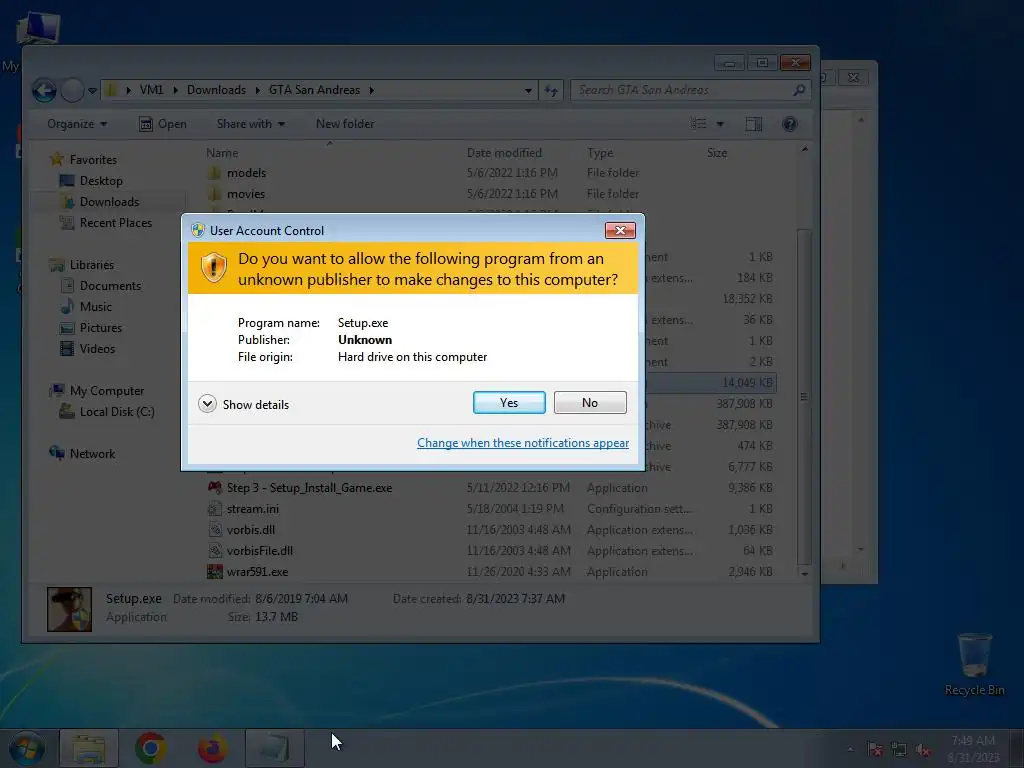This screenshot has width=1024, height=768.
Task: Open Pictures library
Action: 91,328
